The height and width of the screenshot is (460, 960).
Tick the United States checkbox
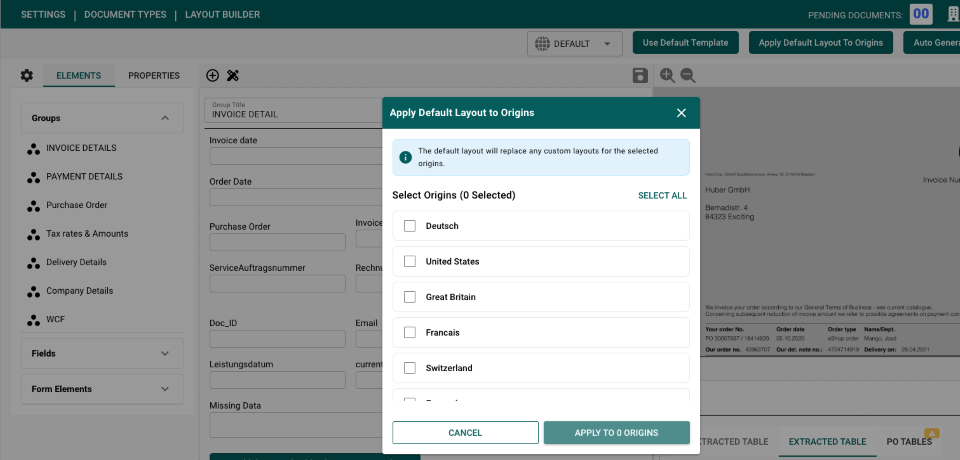[x=410, y=261]
